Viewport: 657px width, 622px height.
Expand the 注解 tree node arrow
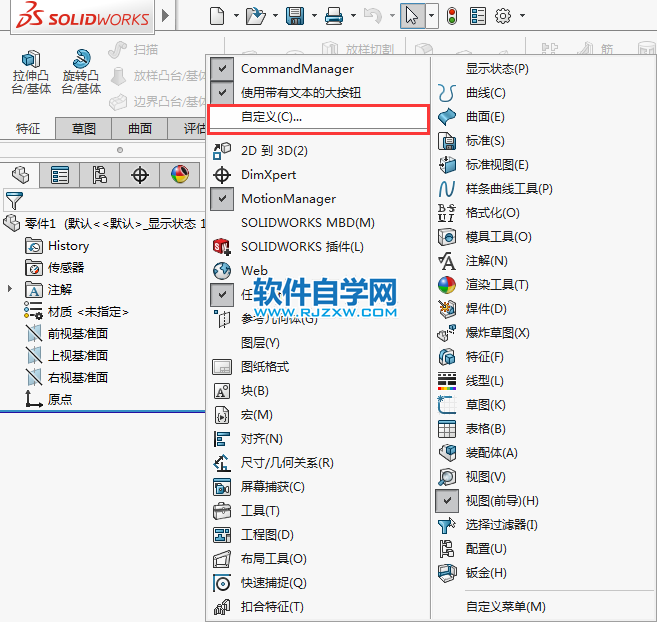[10, 289]
